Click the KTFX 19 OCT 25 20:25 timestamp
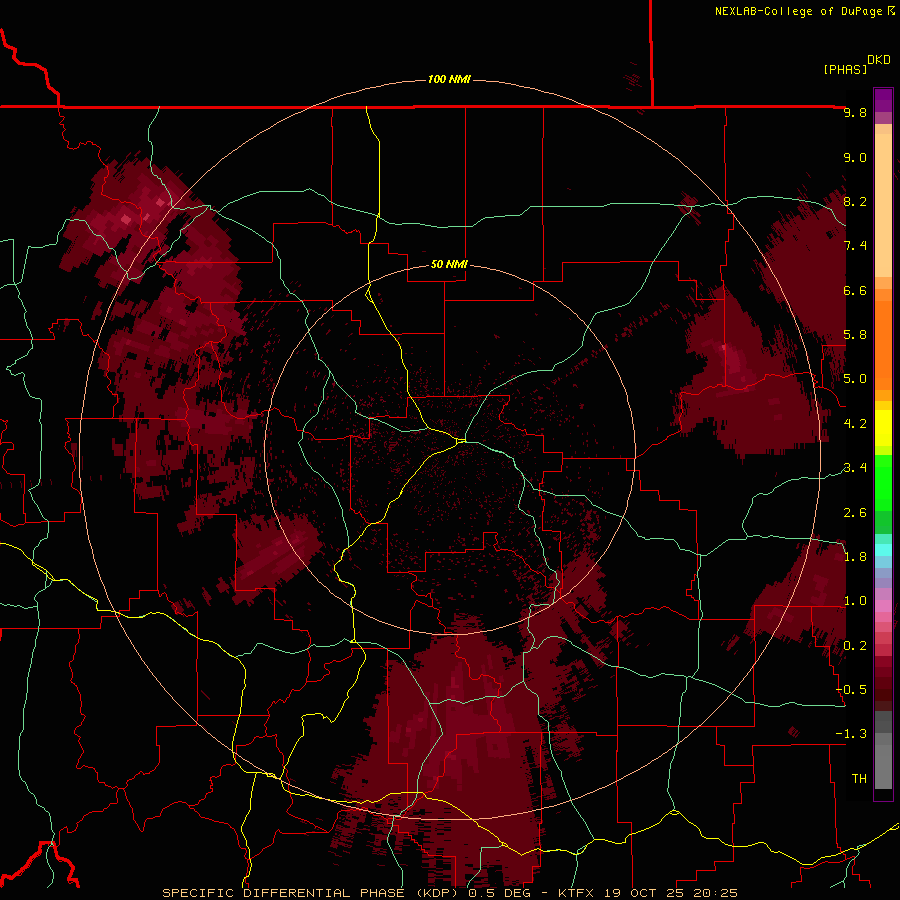 (647, 893)
